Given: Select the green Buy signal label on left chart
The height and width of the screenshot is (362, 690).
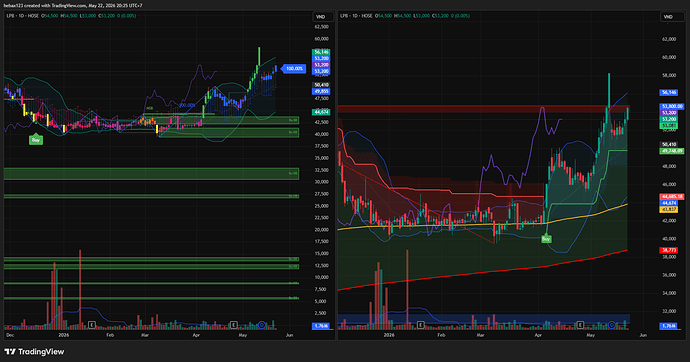Looking at the screenshot, I should 36,140.
